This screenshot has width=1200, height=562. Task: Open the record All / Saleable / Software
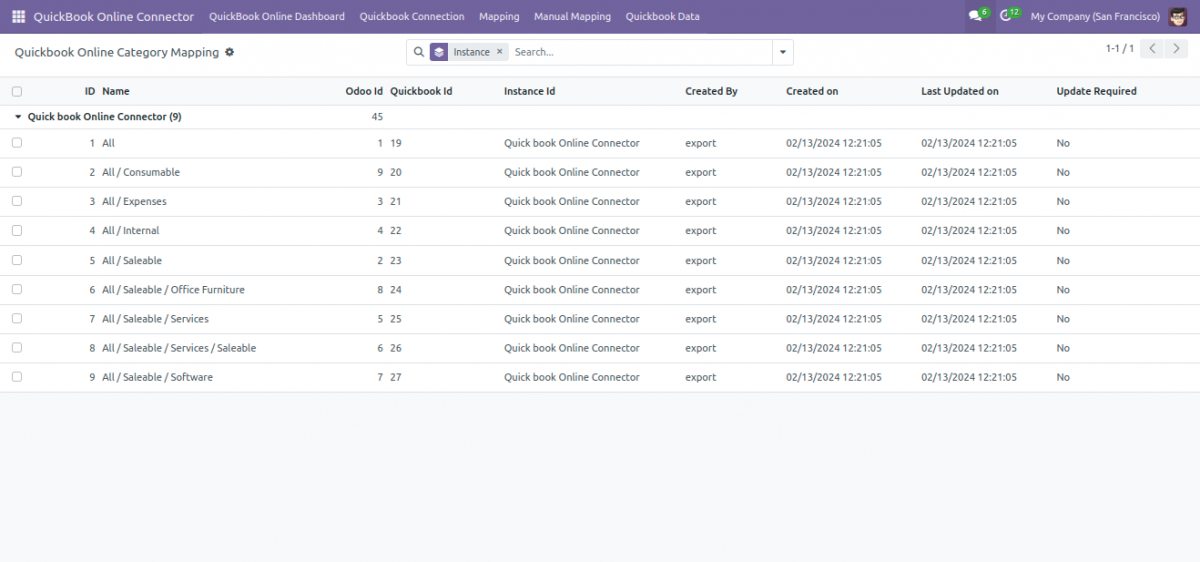click(157, 377)
